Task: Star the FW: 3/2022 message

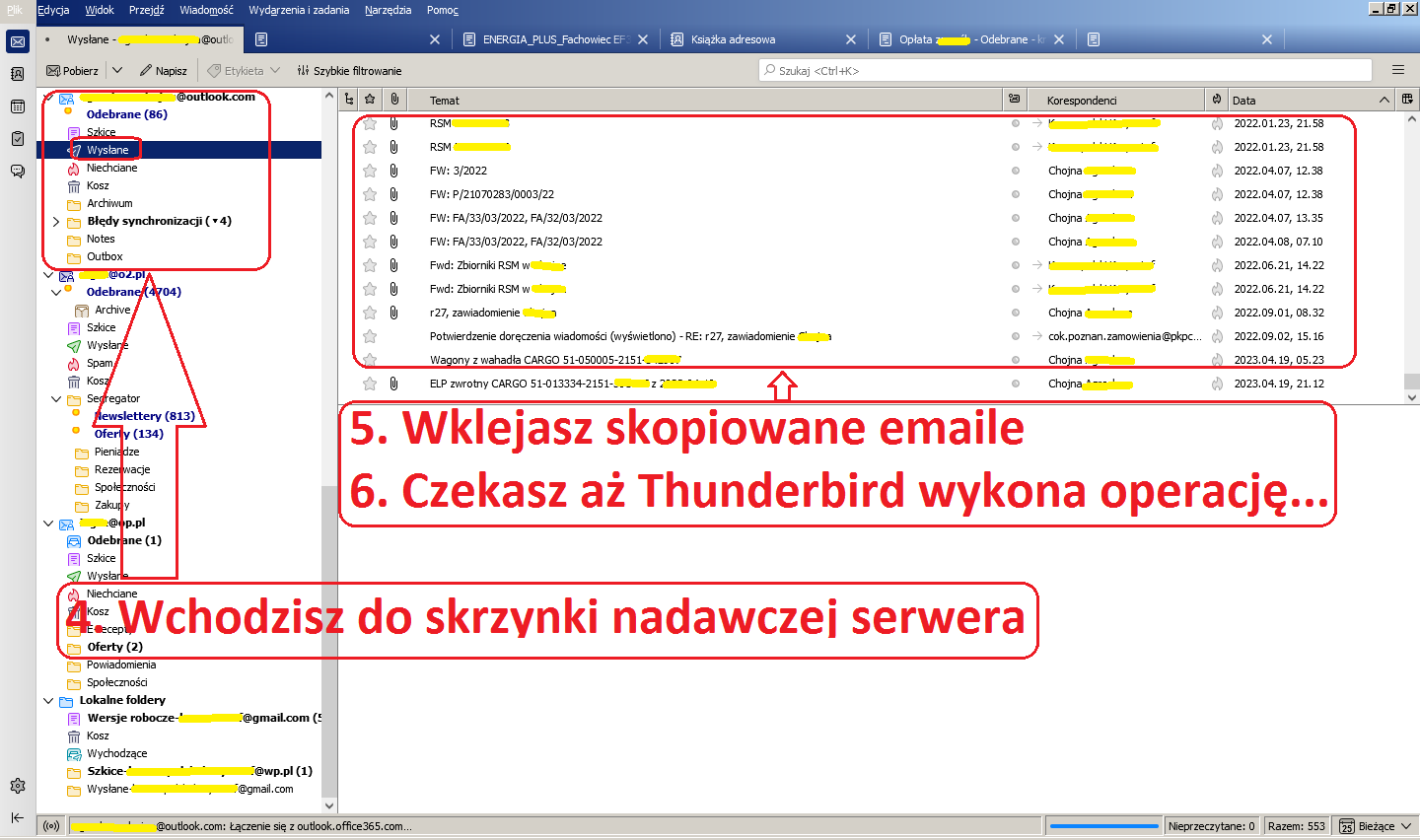Action: 370,171
